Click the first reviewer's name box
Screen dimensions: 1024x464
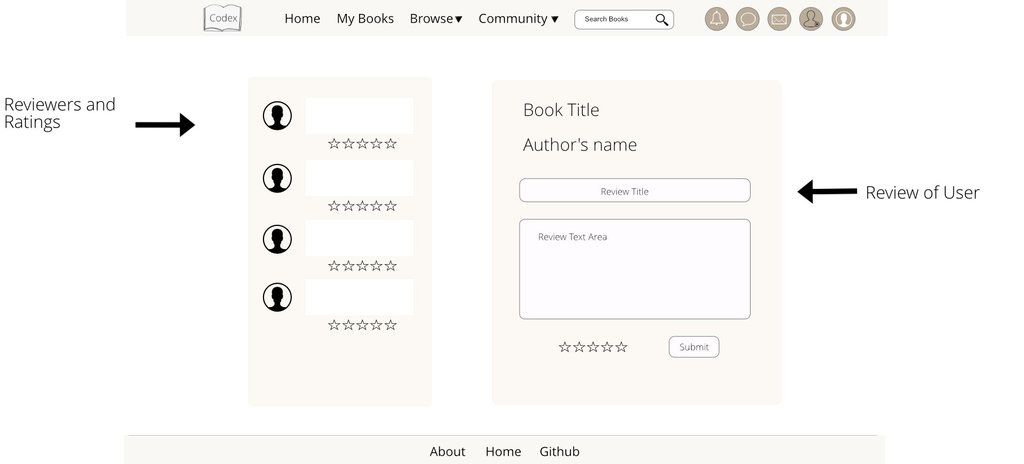(x=359, y=116)
